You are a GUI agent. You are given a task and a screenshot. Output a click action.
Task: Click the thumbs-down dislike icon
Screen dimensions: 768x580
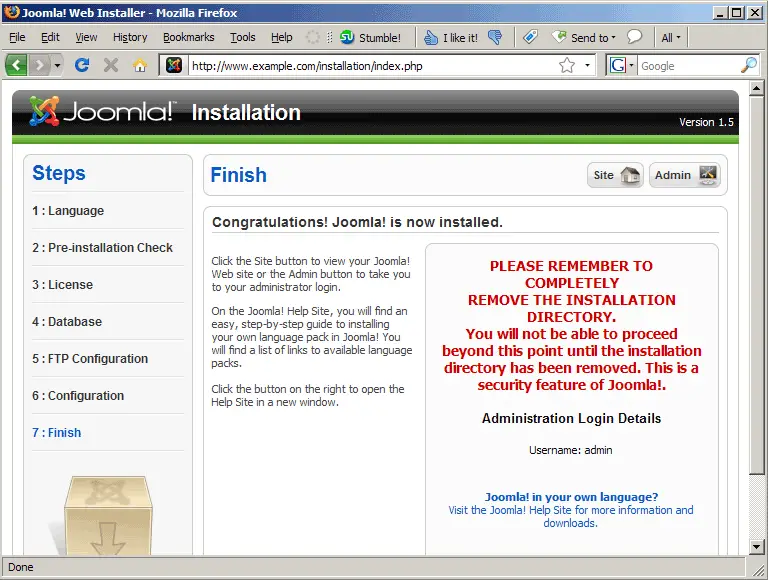[495, 38]
